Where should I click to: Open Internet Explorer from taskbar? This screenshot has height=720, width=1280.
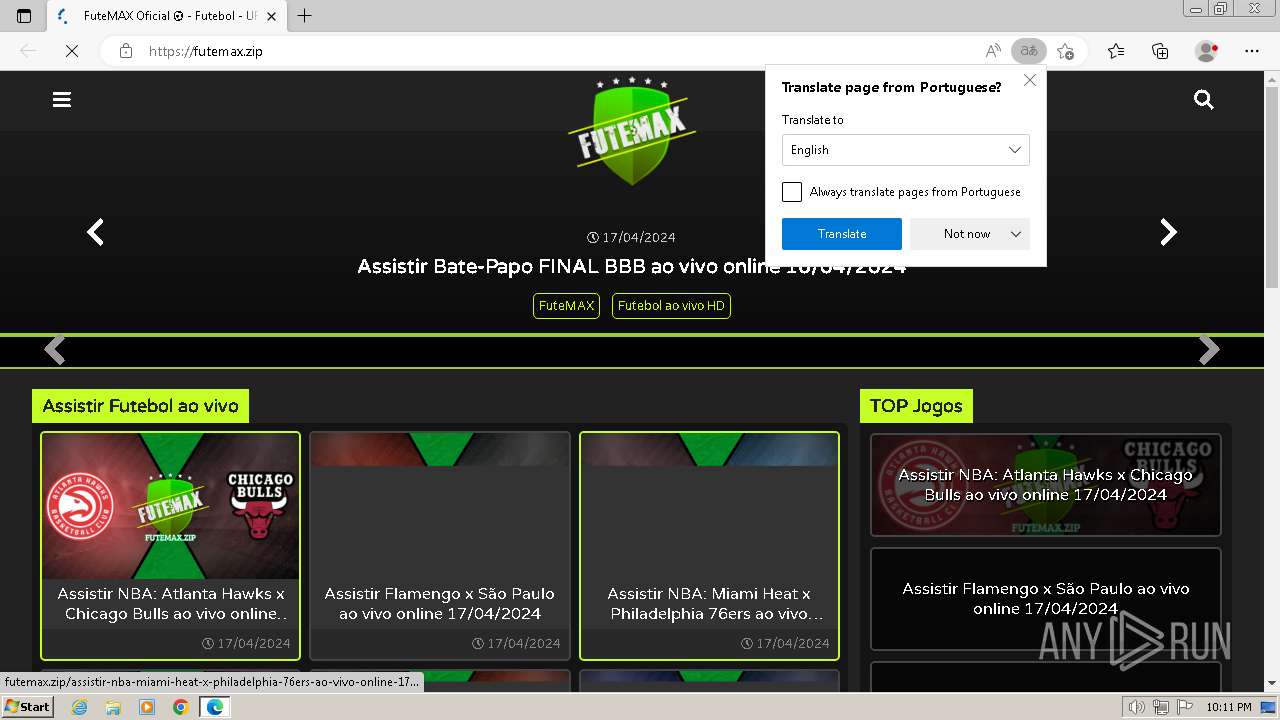tap(79, 707)
